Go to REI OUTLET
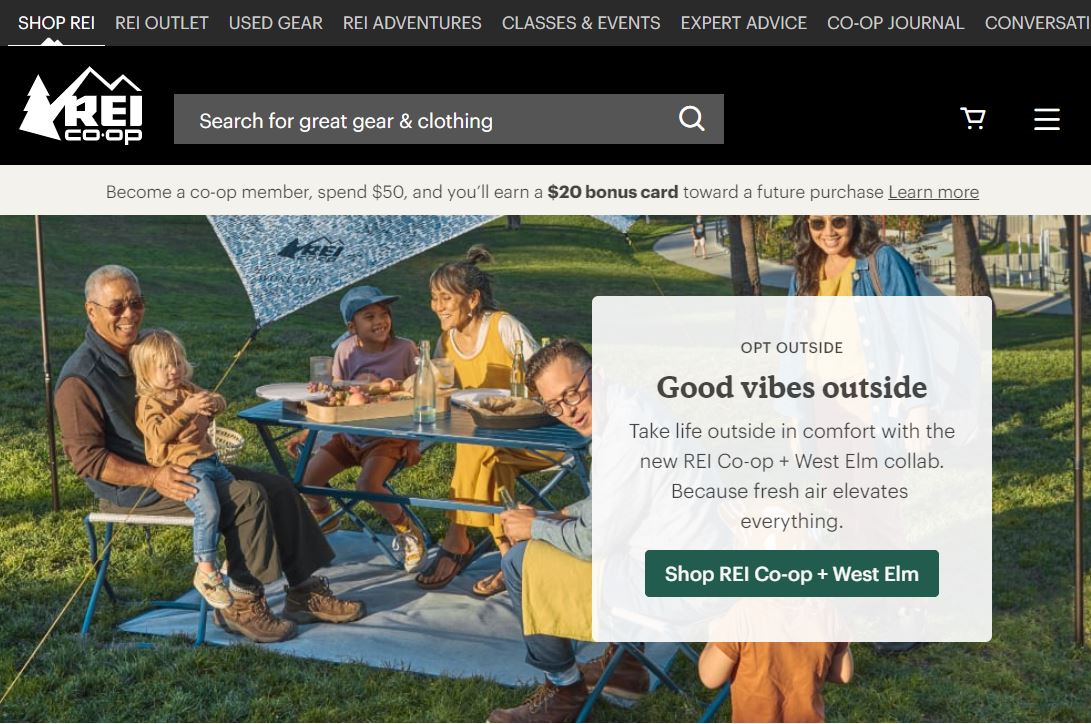Viewport: 1091px width, 724px height. pyautogui.click(x=161, y=23)
